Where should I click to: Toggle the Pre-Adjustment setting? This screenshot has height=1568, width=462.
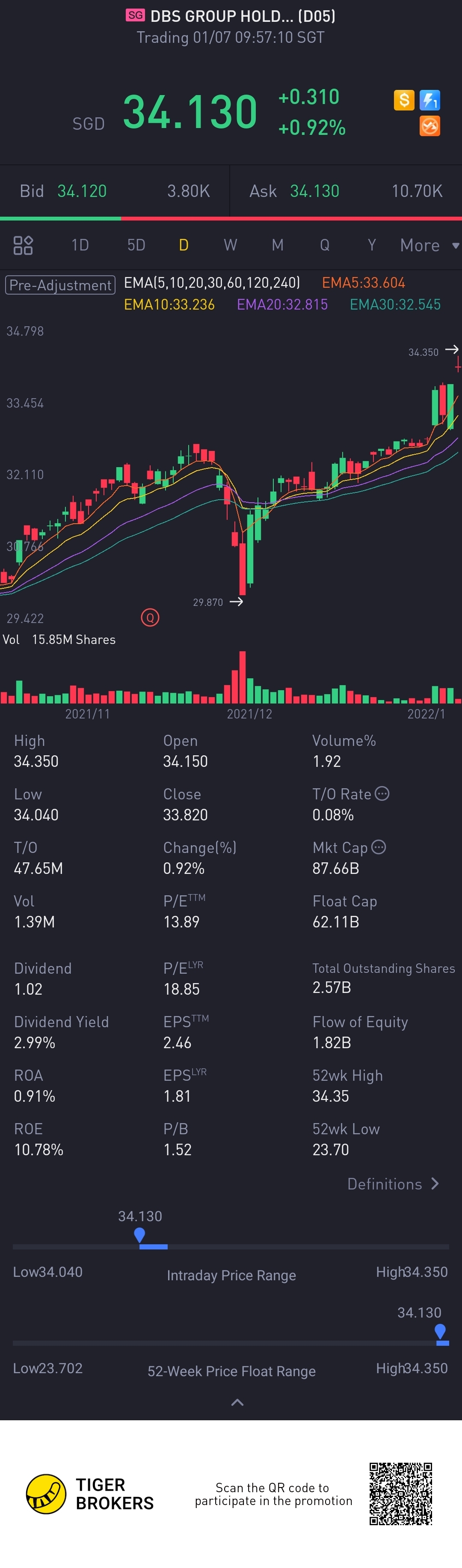(x=60, y=285)
